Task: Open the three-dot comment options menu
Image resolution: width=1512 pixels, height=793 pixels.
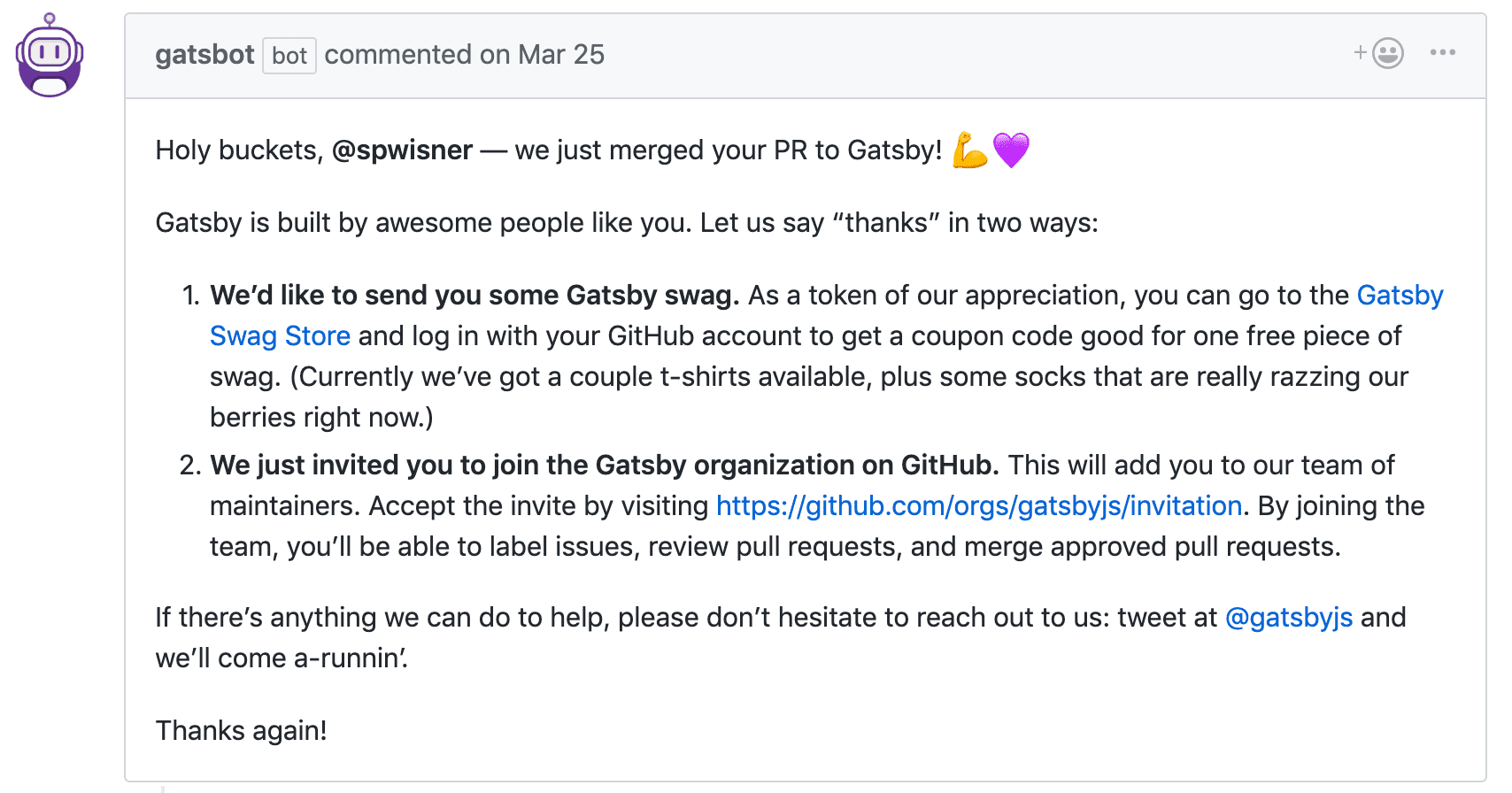Action: 1442,53
